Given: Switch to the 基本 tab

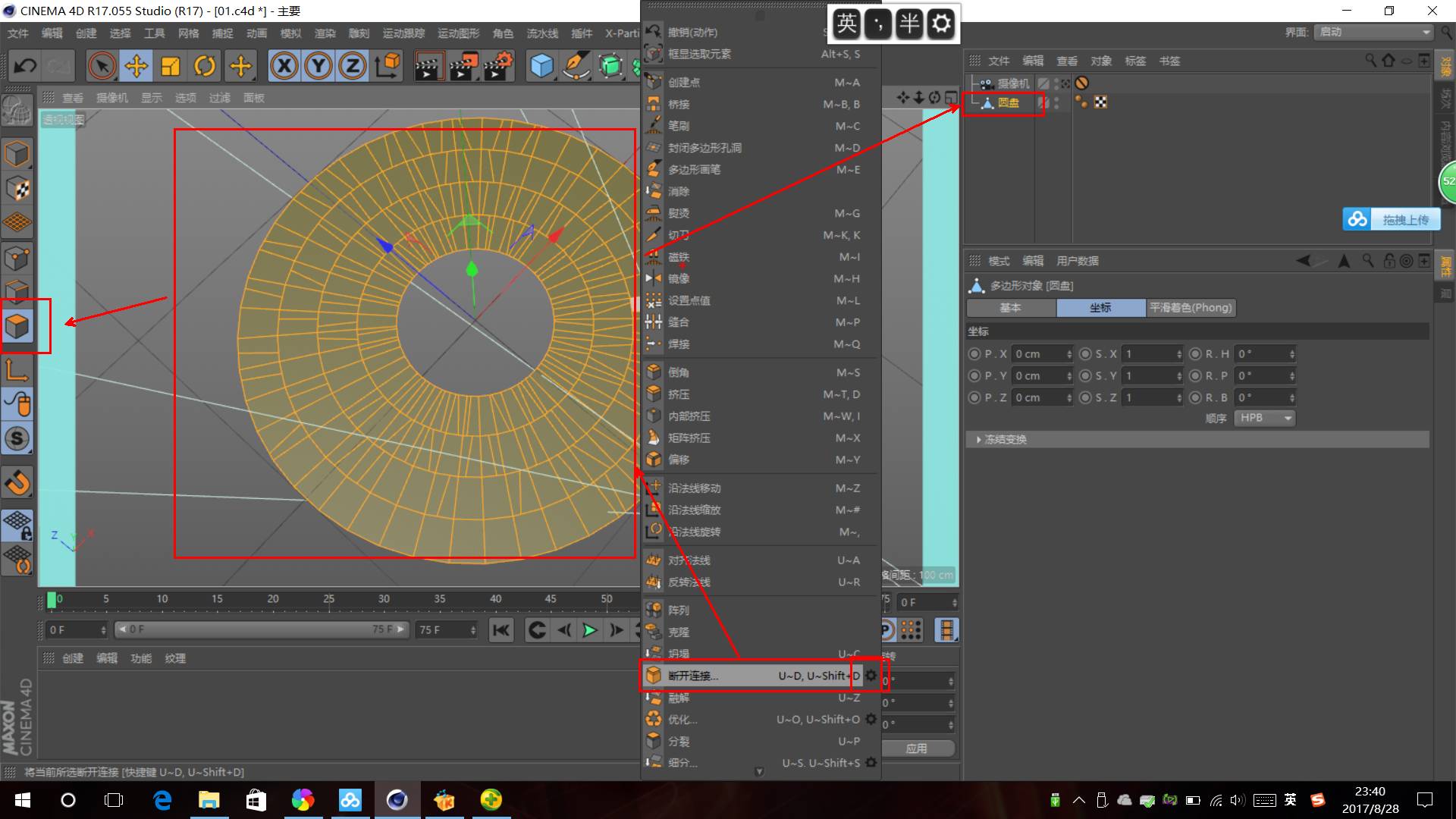Looking at the screenshot, I should (x=1010, y=308).
